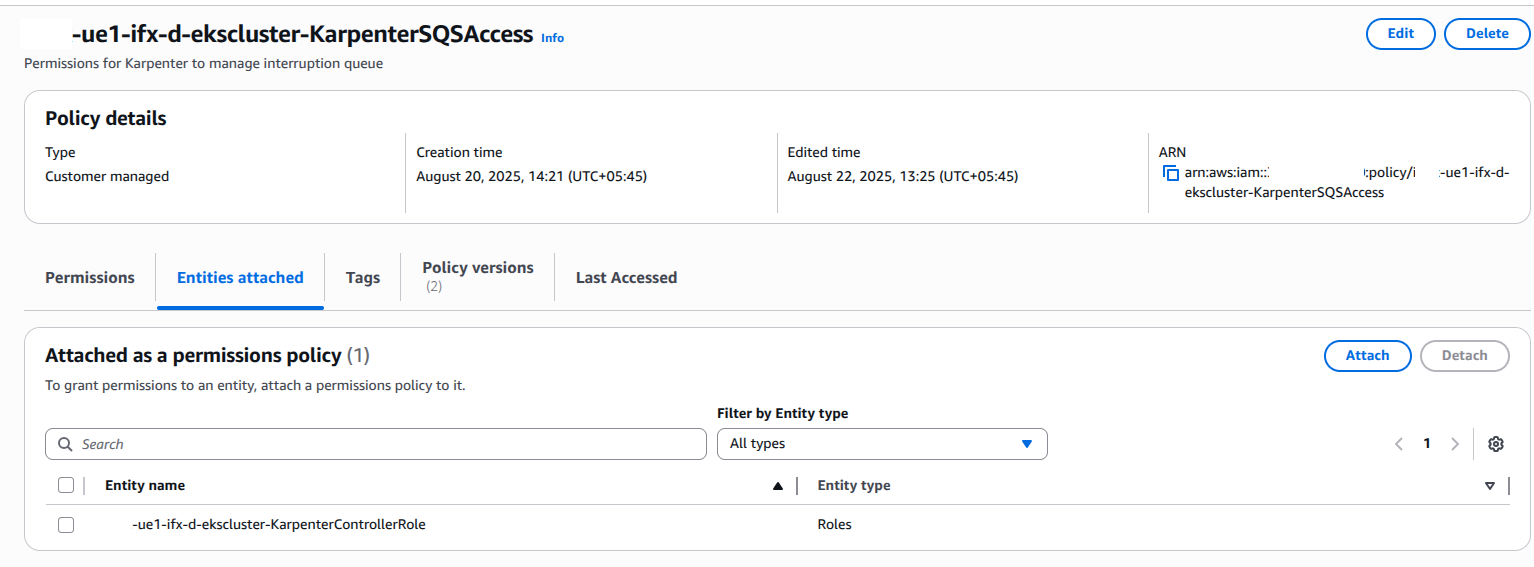
Task: Open the Tags tab
Action: (x=362, y=278)
